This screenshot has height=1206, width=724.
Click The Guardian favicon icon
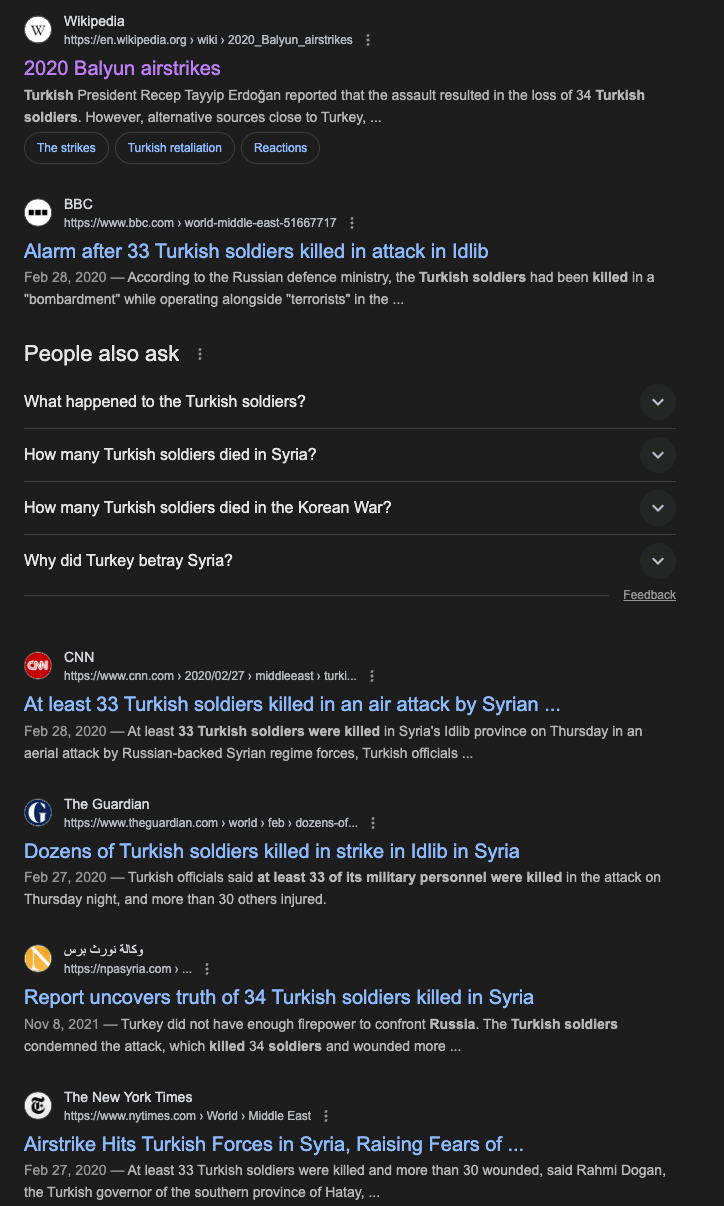[x=38, y=813]
